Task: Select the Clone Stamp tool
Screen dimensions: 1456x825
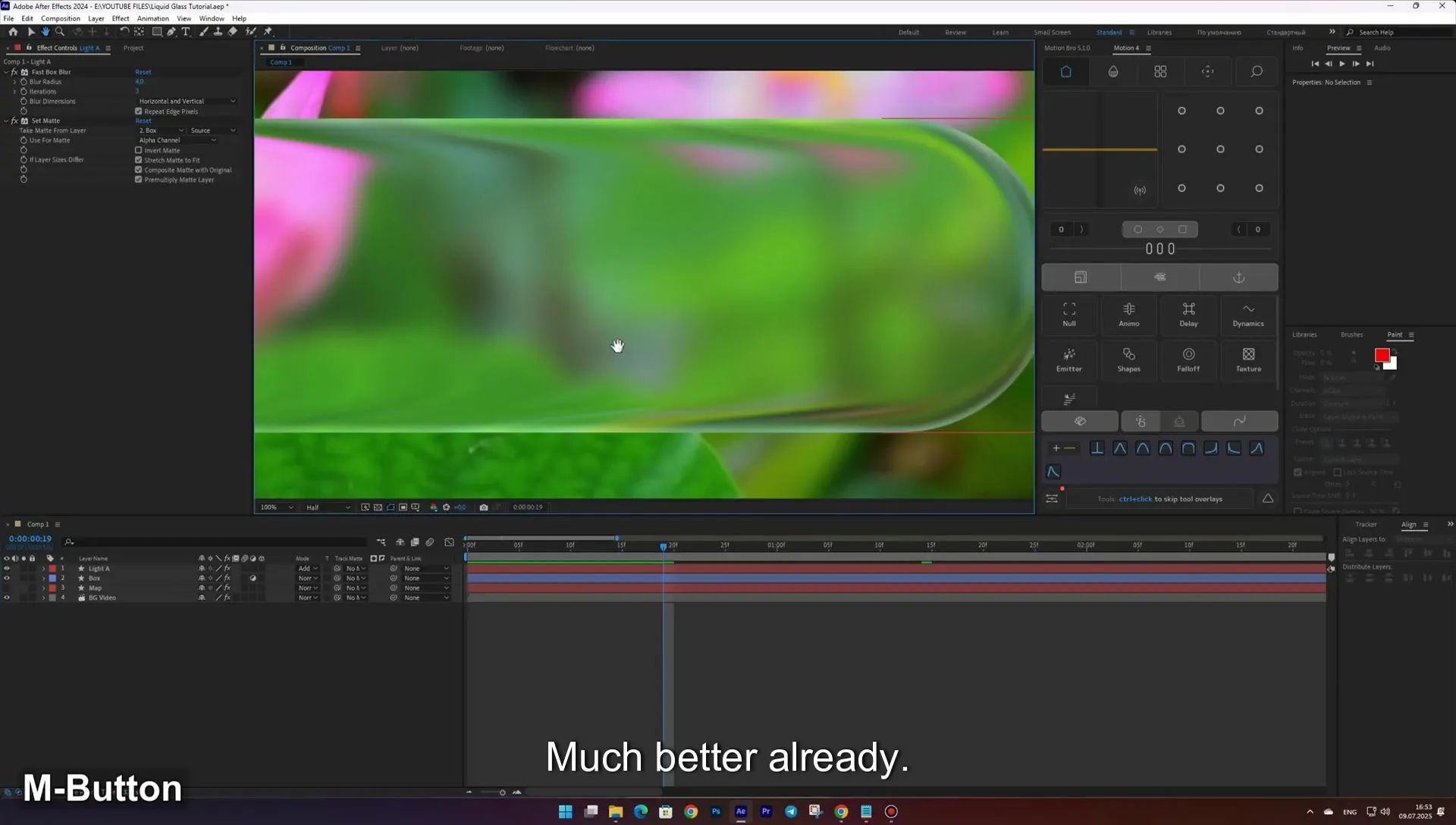Action: click(218, 32)
